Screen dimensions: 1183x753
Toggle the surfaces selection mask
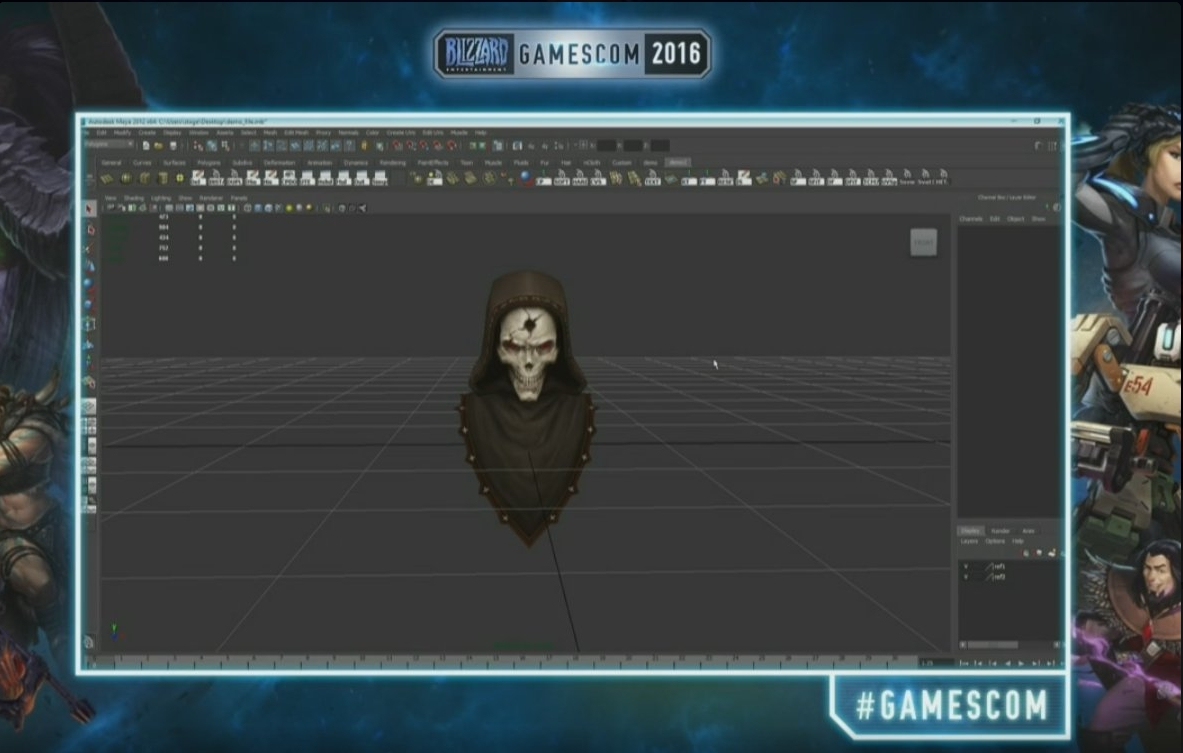[296, 146]
